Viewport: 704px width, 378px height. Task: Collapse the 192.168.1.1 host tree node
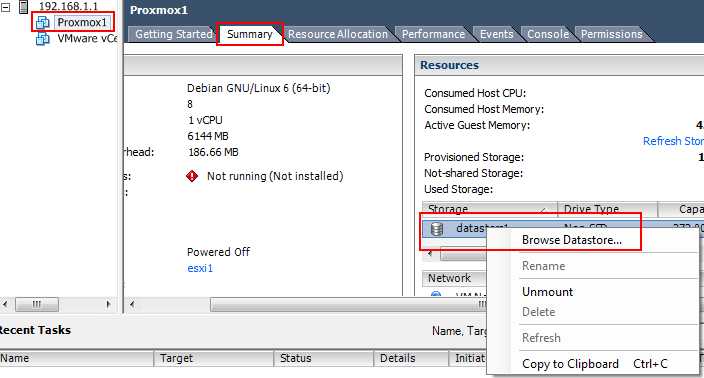pos(5,7)
